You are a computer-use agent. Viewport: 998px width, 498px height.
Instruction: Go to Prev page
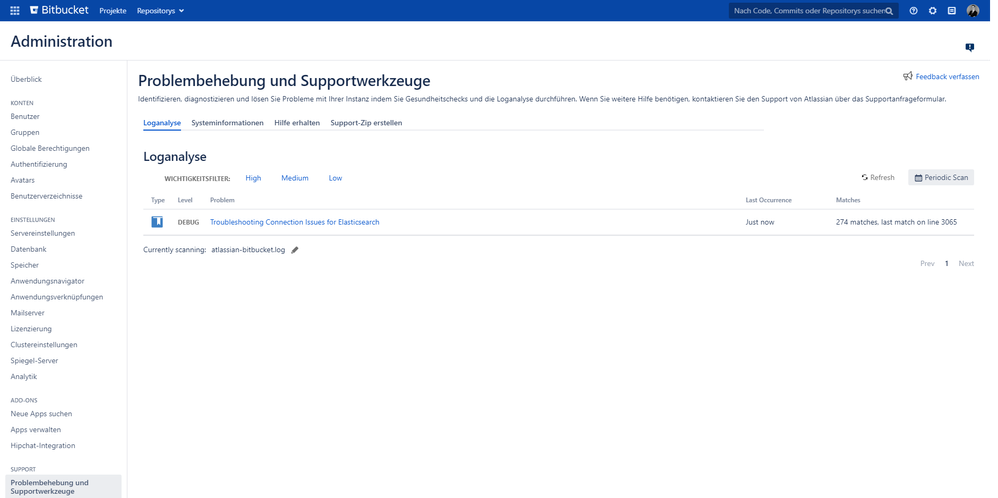[927, 264]
